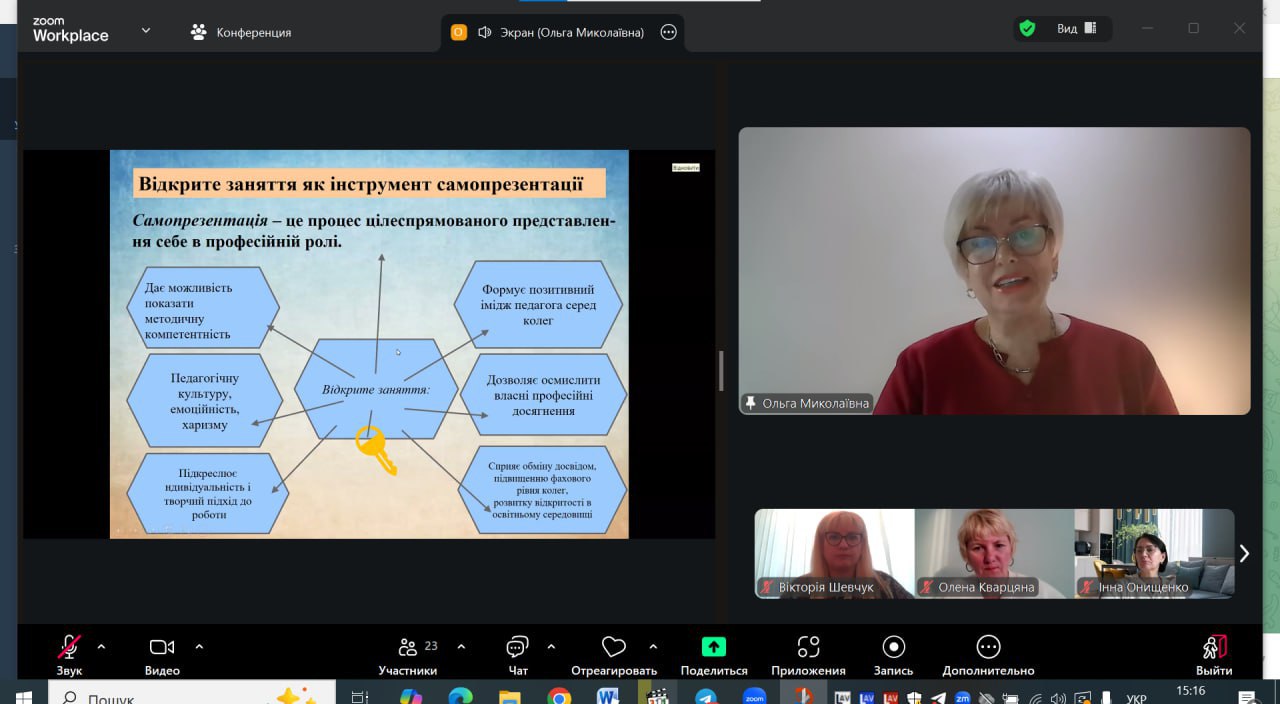Expand audio options arrow beside Звук
Screen dimensions: 1280x704
pos(101,647)
